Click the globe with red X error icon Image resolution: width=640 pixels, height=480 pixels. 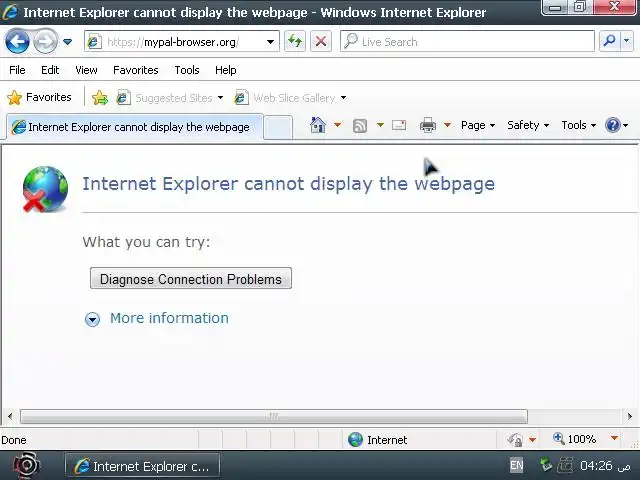click(x=45, y=189)
